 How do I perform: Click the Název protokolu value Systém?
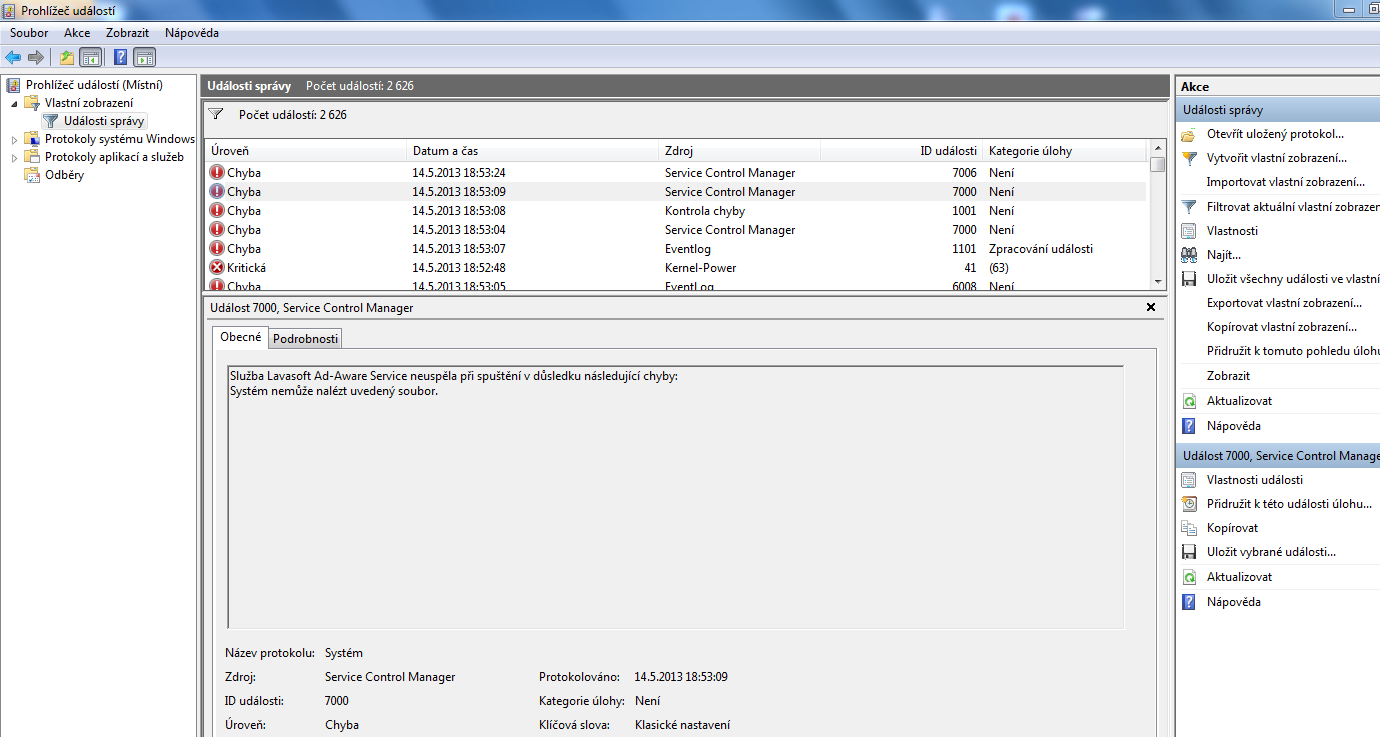tap(344, 653)
